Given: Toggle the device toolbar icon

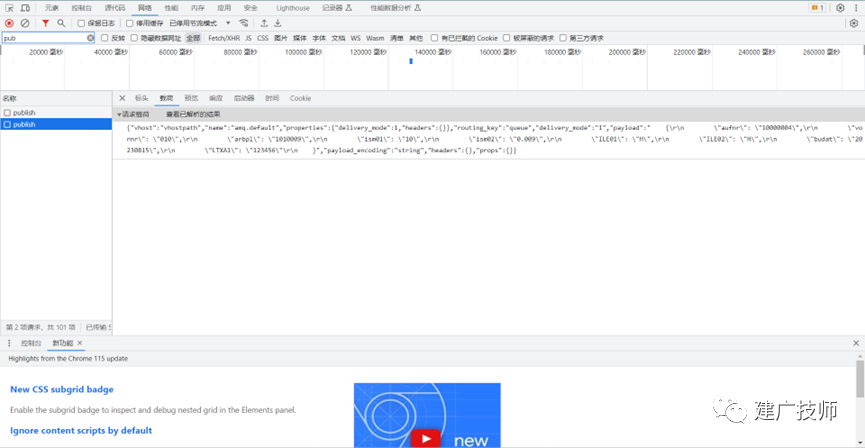Looking at the screenshot, I should pyautogui.click(x=25, y=8).
